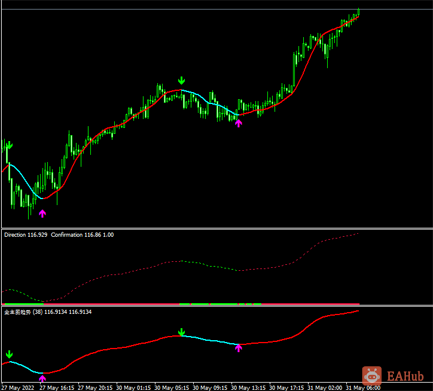This screenshot has height=391, width=433.
Task: Select the green down arrow at main chart's left edge
Action: click(x=9, y=145)
